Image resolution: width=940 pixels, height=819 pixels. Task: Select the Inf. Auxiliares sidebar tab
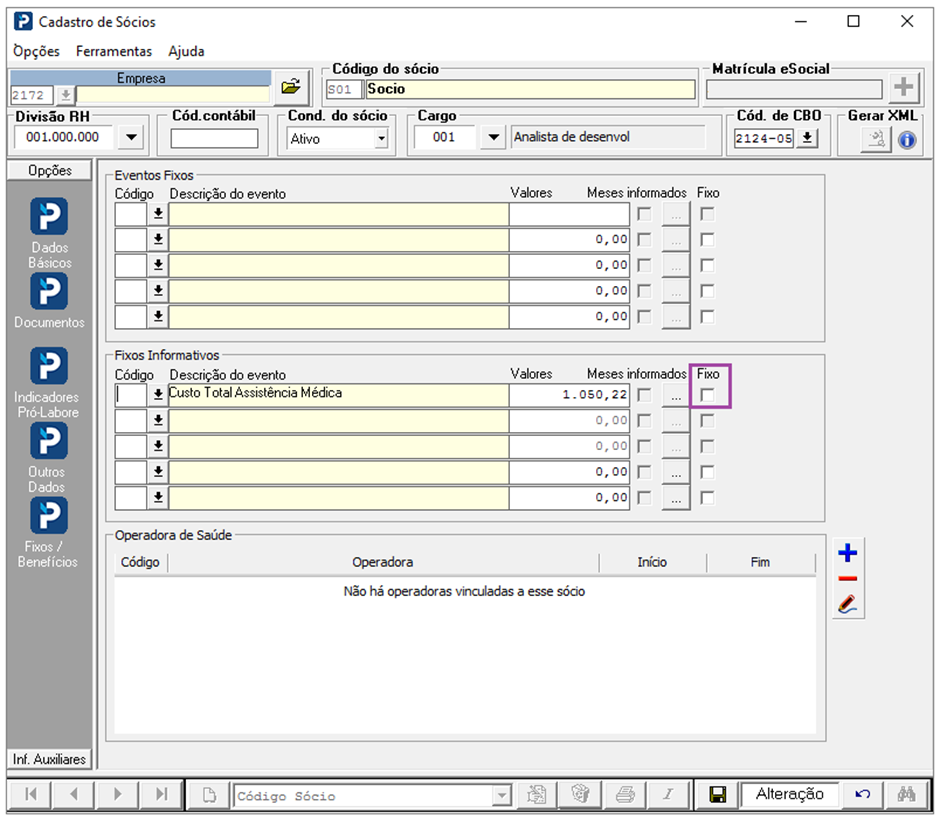pyautogui.click(x=50, y=759)
